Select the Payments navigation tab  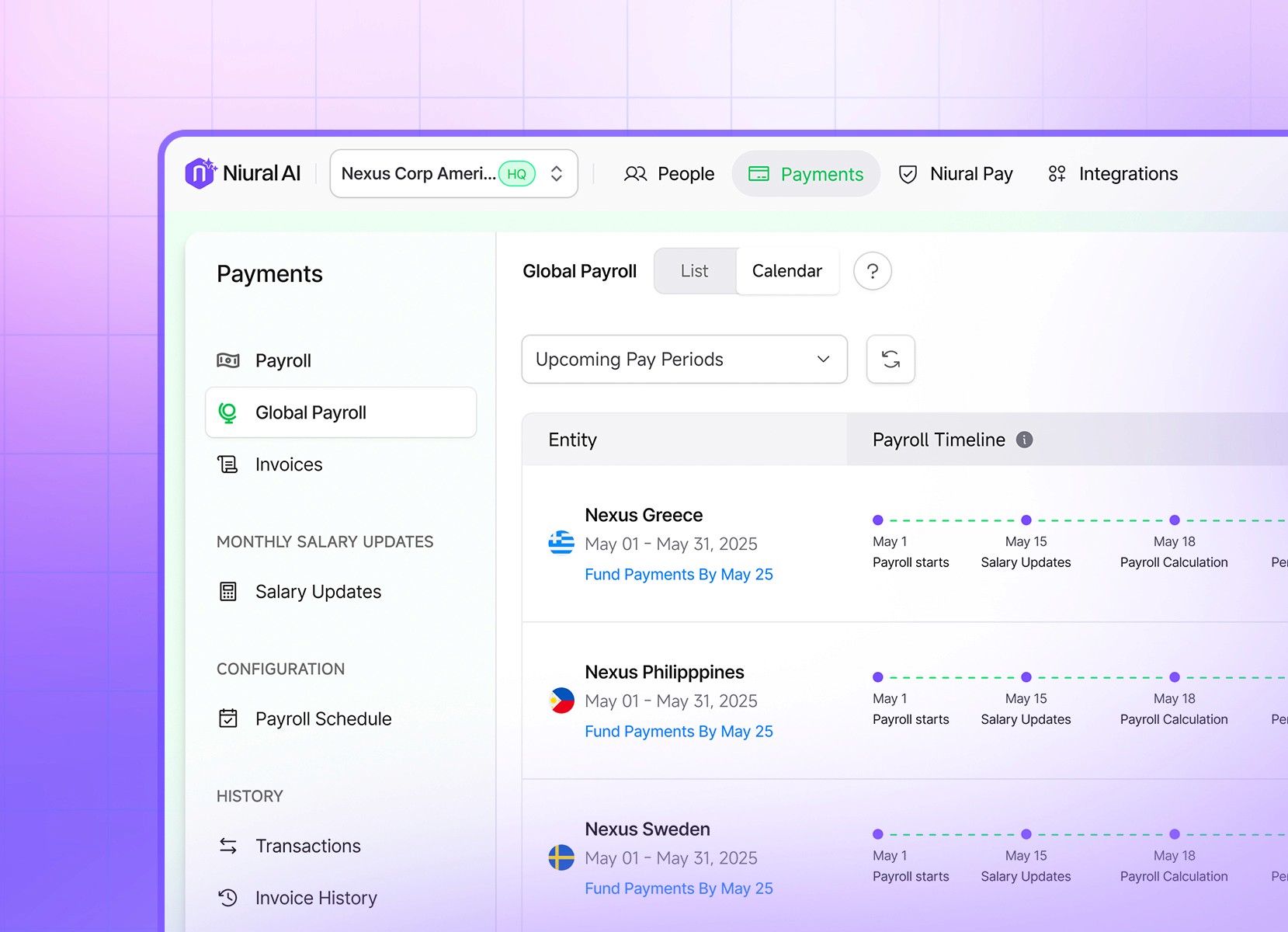pyautogui.click(x=806, y=174)
